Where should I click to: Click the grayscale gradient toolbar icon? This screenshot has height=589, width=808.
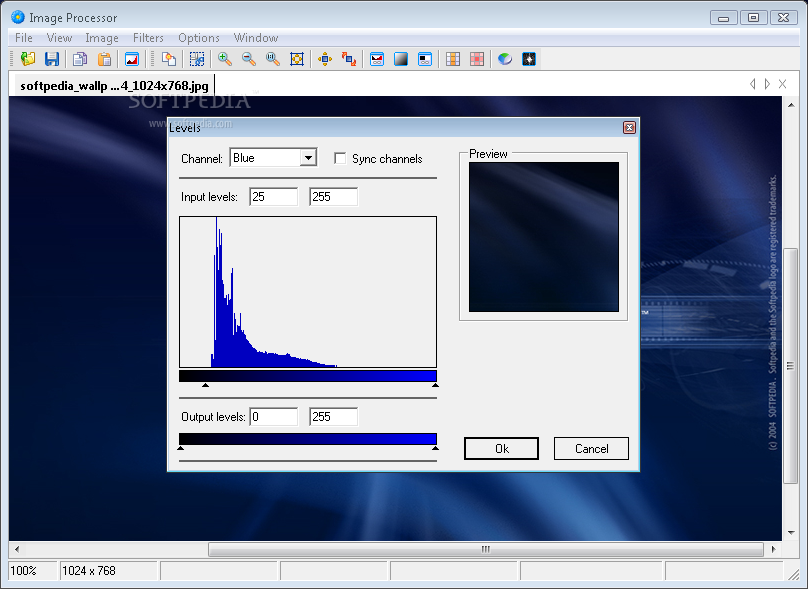click(x=401, y=59)
